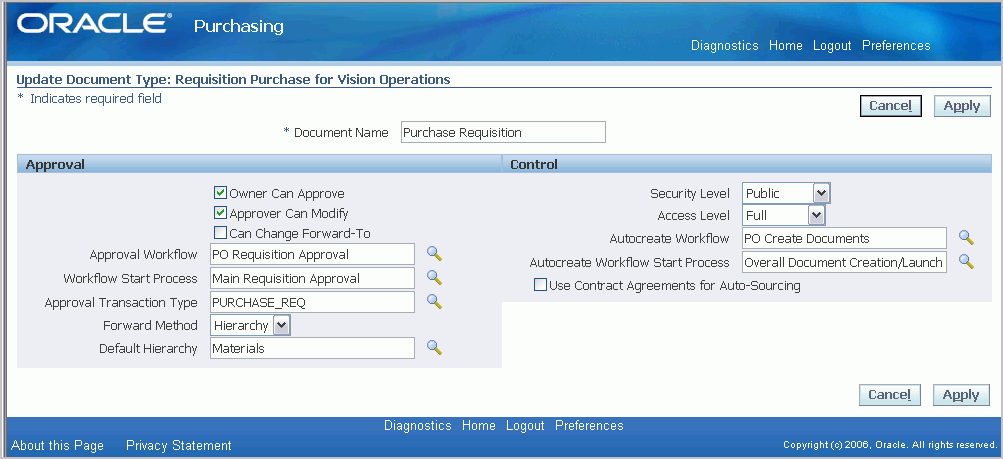Open About this Page link
This screenshot has width=1003, height=459.
[x=58, y=446]
